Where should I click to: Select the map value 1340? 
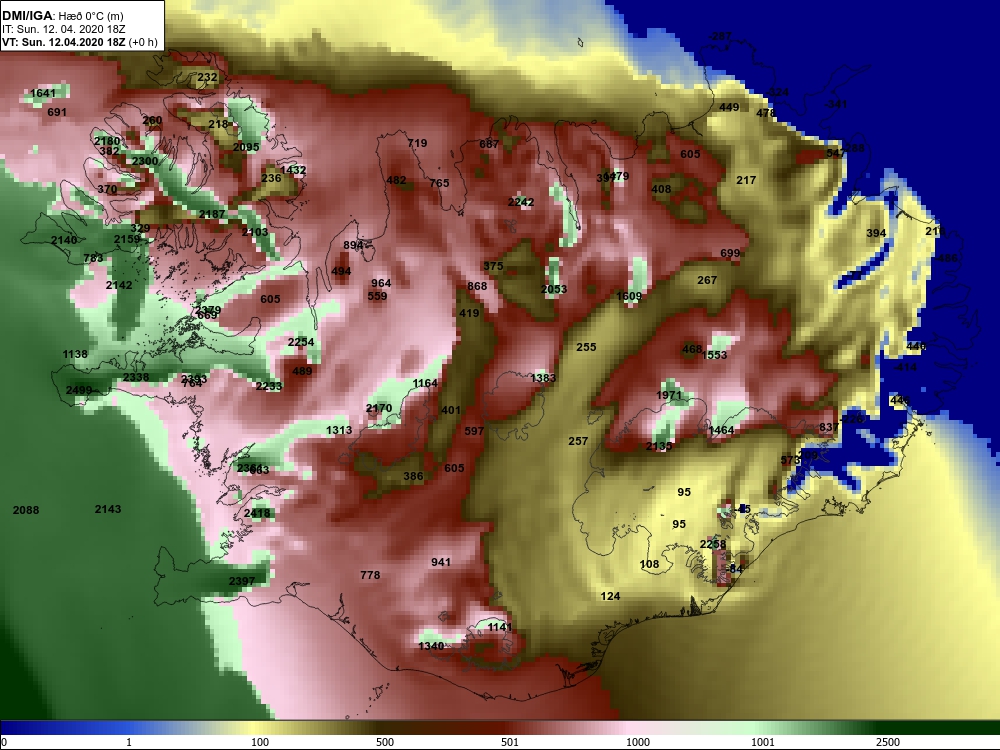click(x=431, y=646)
